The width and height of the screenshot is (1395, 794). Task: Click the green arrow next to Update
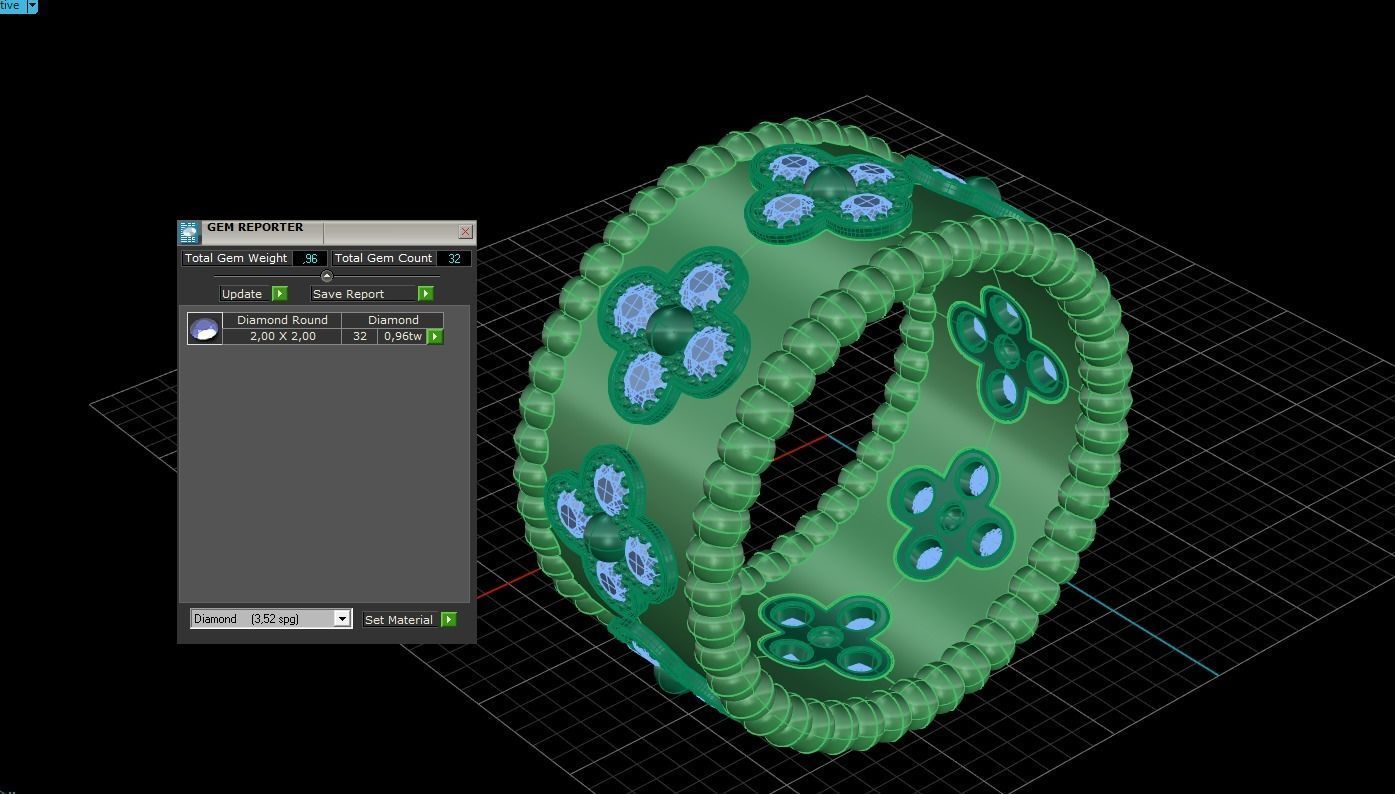coord(280,294)
